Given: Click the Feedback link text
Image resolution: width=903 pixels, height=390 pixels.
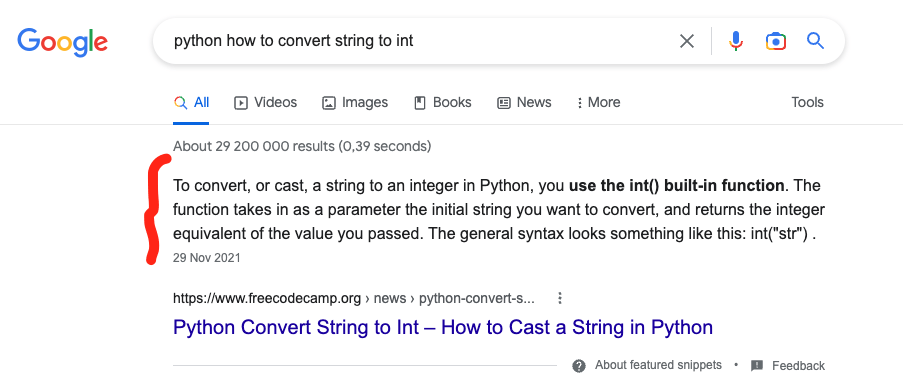Looking at the screenshot, I should pyautogui.click(x=798, y=366).
